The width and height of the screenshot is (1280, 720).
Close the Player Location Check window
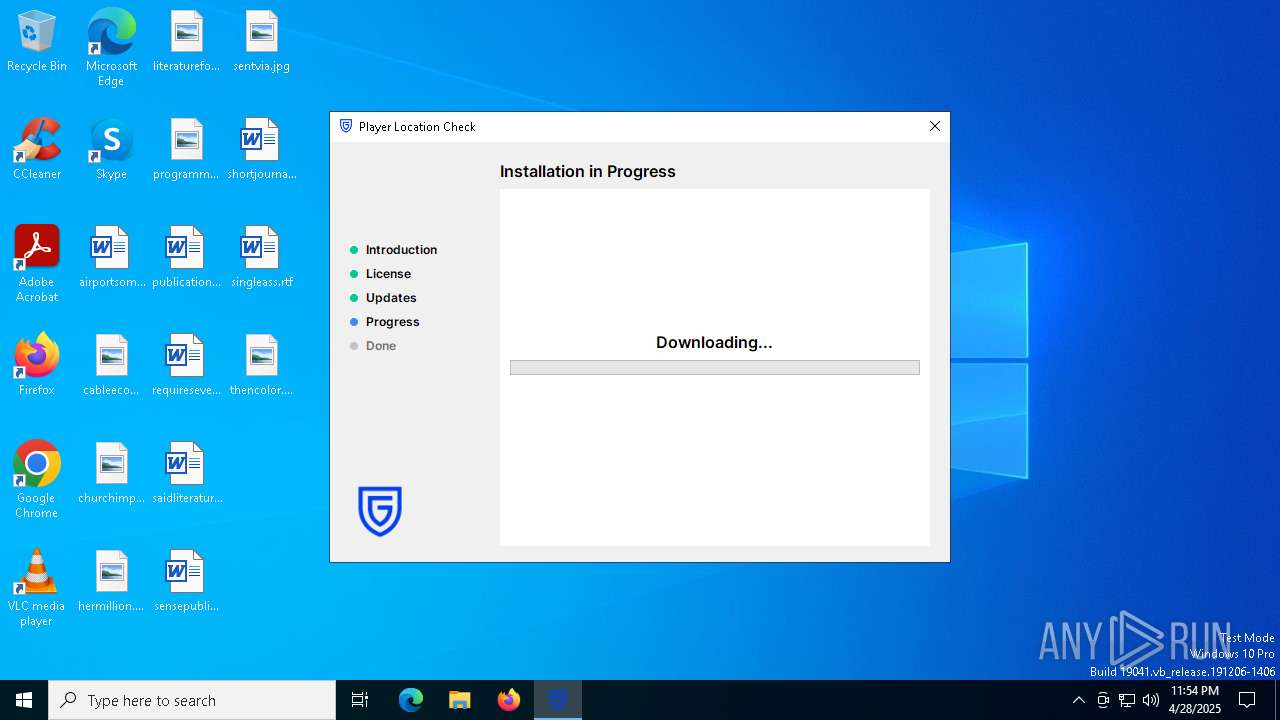click(934, 126)
